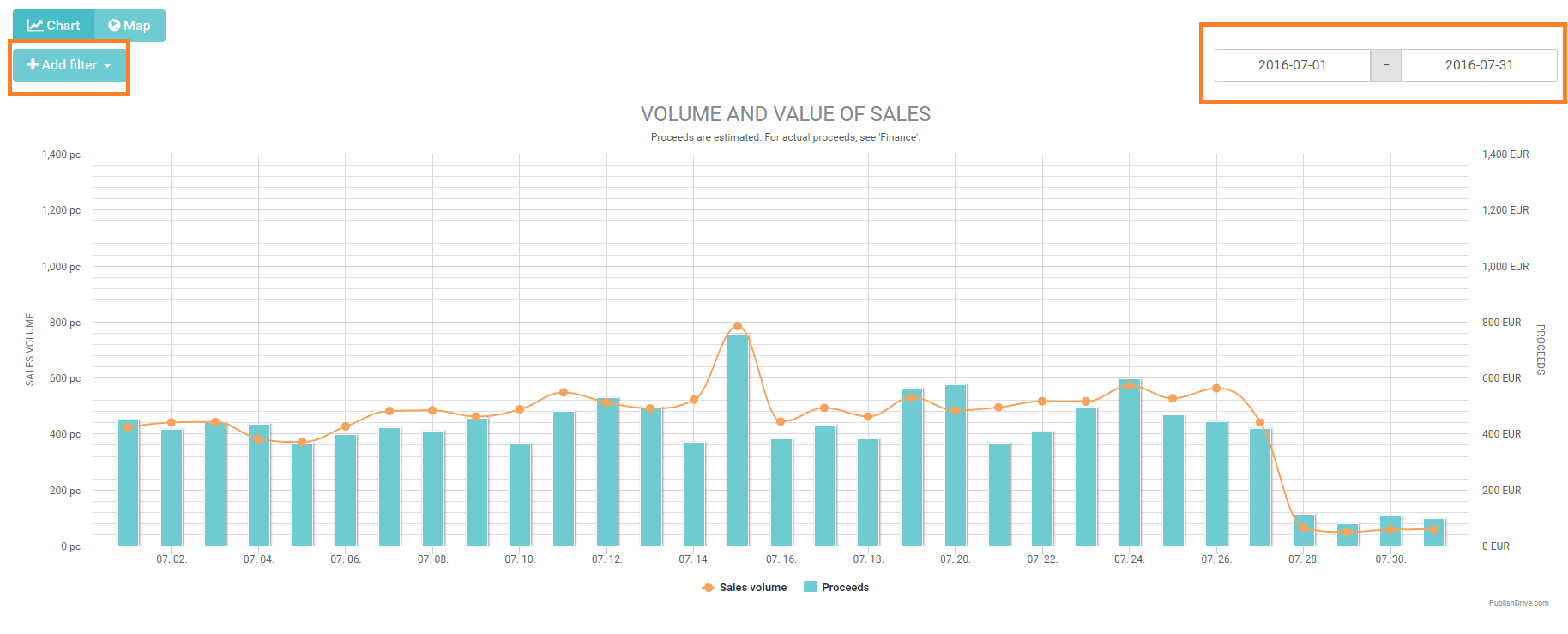Click the PROCEEDS axis title
The width and height of the screenshot is (1568, 634).
click(x=1541, y=349)
